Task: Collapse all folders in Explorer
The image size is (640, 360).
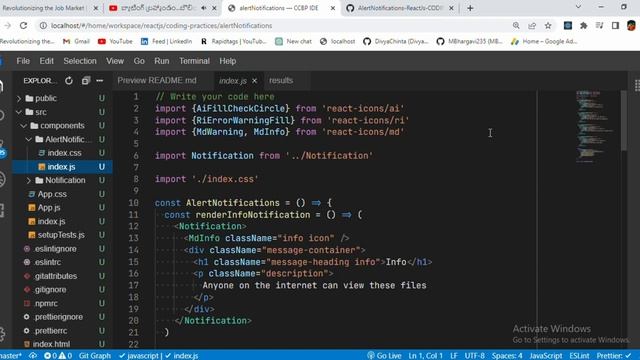Action: [85, 81]
